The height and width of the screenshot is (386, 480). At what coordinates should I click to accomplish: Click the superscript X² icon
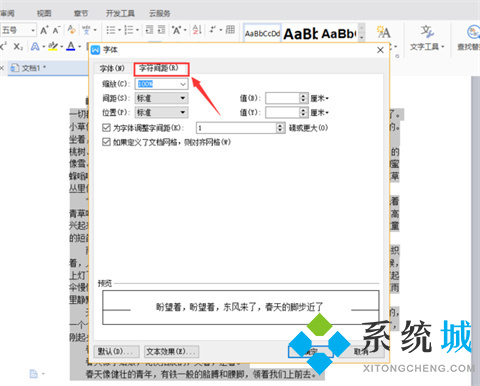click(x=3, y=47)
